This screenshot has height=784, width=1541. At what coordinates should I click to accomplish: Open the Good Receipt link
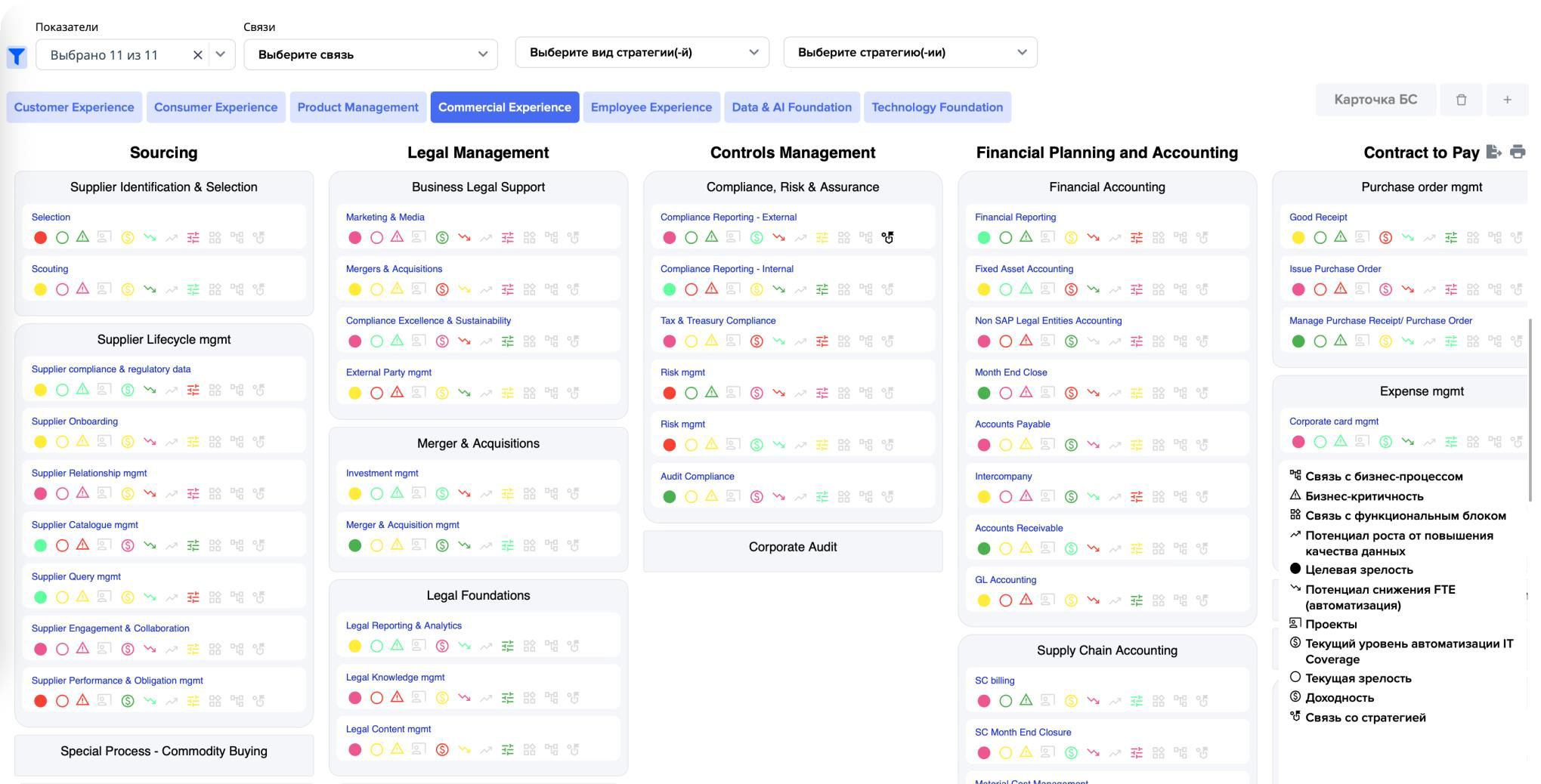[x=1318, y=218]
